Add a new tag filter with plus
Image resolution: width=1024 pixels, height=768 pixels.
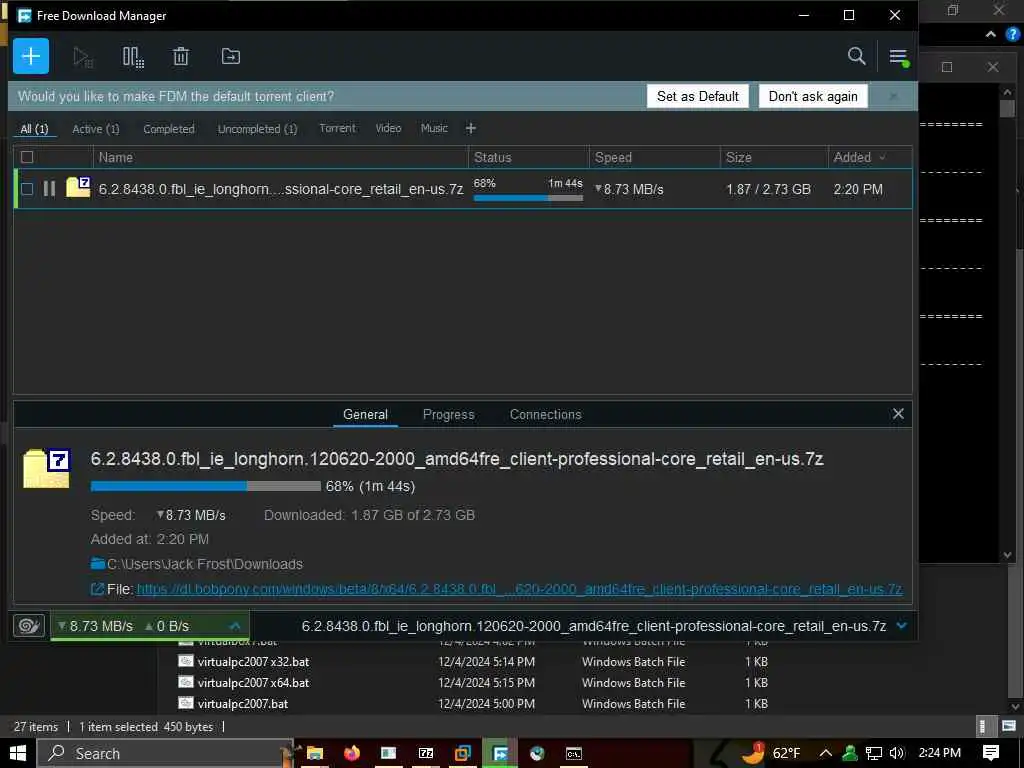(471, 129)
